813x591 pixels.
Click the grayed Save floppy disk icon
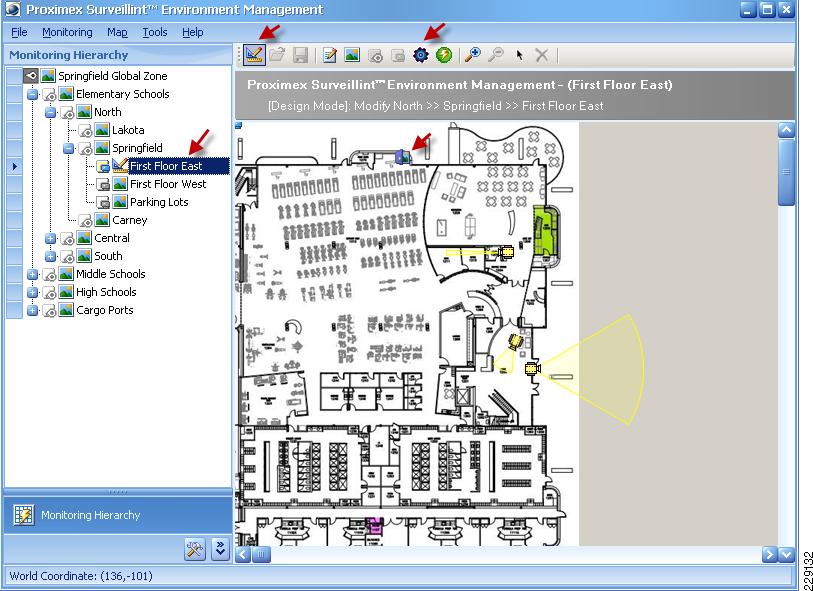(300, 55)
